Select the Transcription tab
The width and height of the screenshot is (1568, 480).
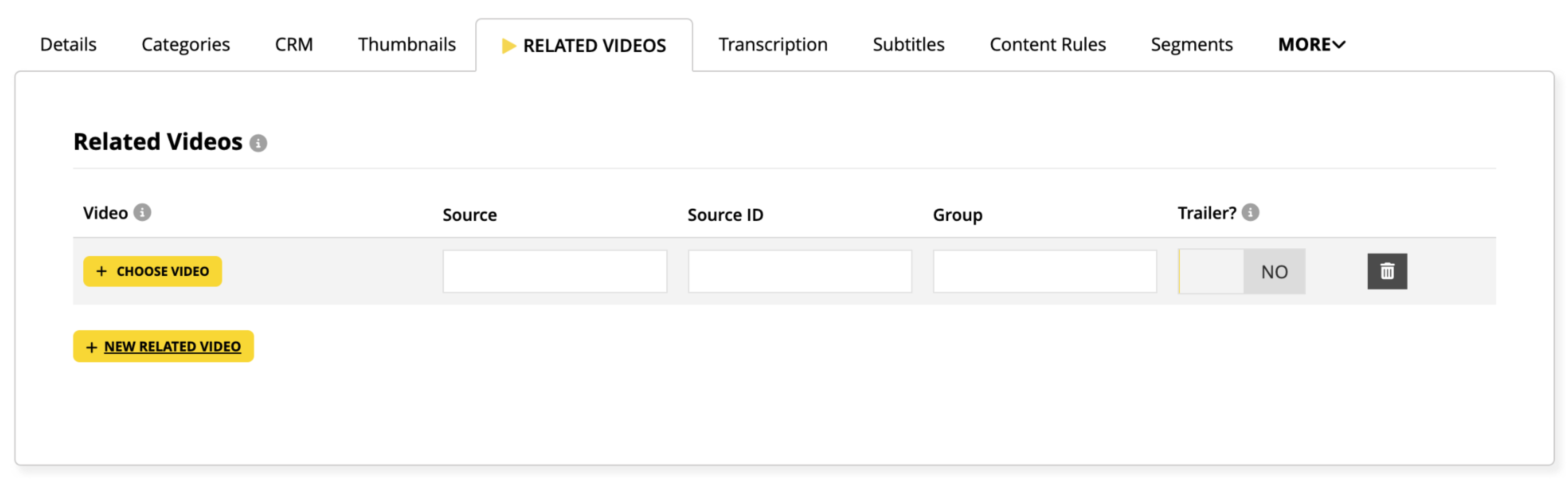773,44
